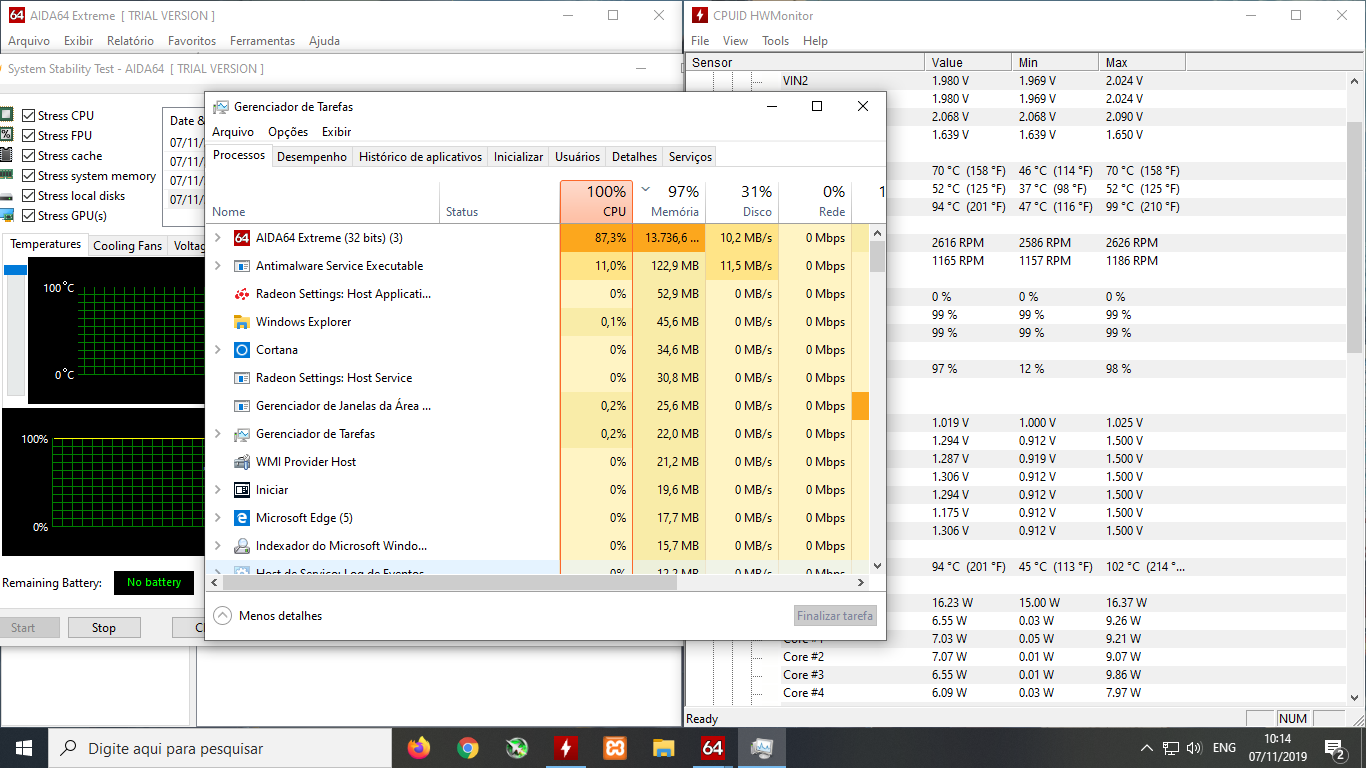
Task: Switch to AIDA64 taskbar icon
Action: 713,747
